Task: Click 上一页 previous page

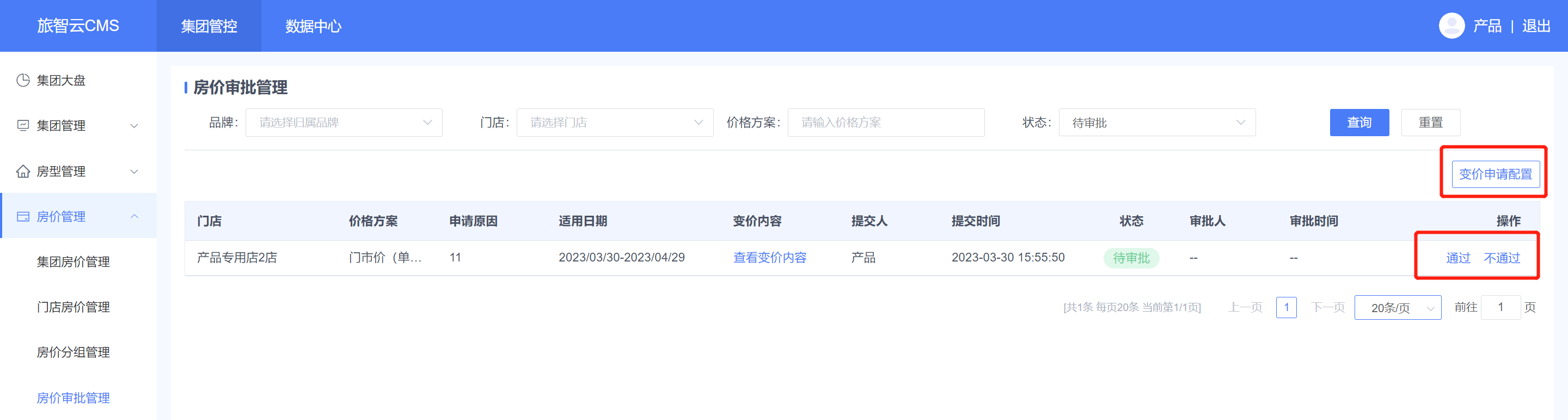Action: tap(1245, 307)
